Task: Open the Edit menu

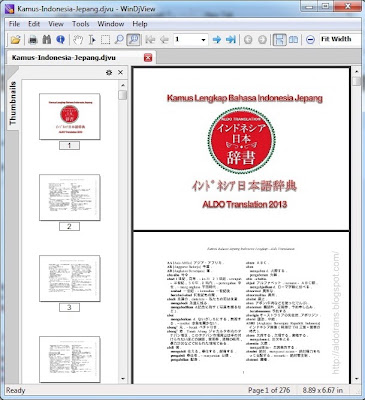Action: pyautogui.click(x=34, y=24)
